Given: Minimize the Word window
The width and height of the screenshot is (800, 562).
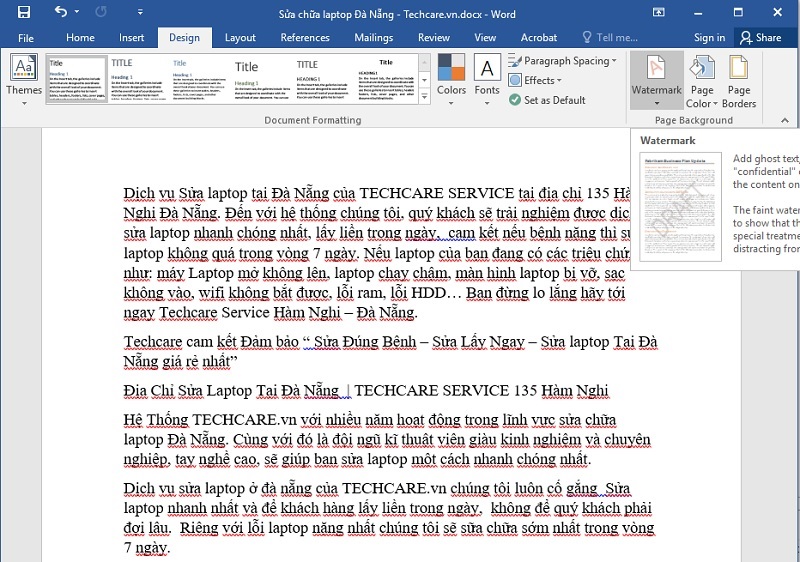Looking at the screenshot, I should click(x=698, y=12).
